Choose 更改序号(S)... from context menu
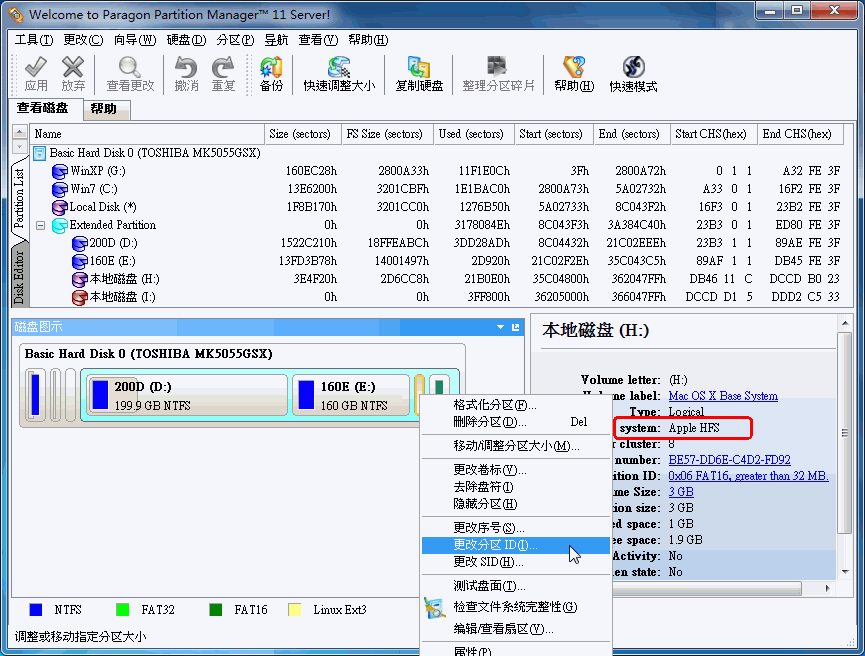This screenshot has height=656, width=865. point(516,527)
